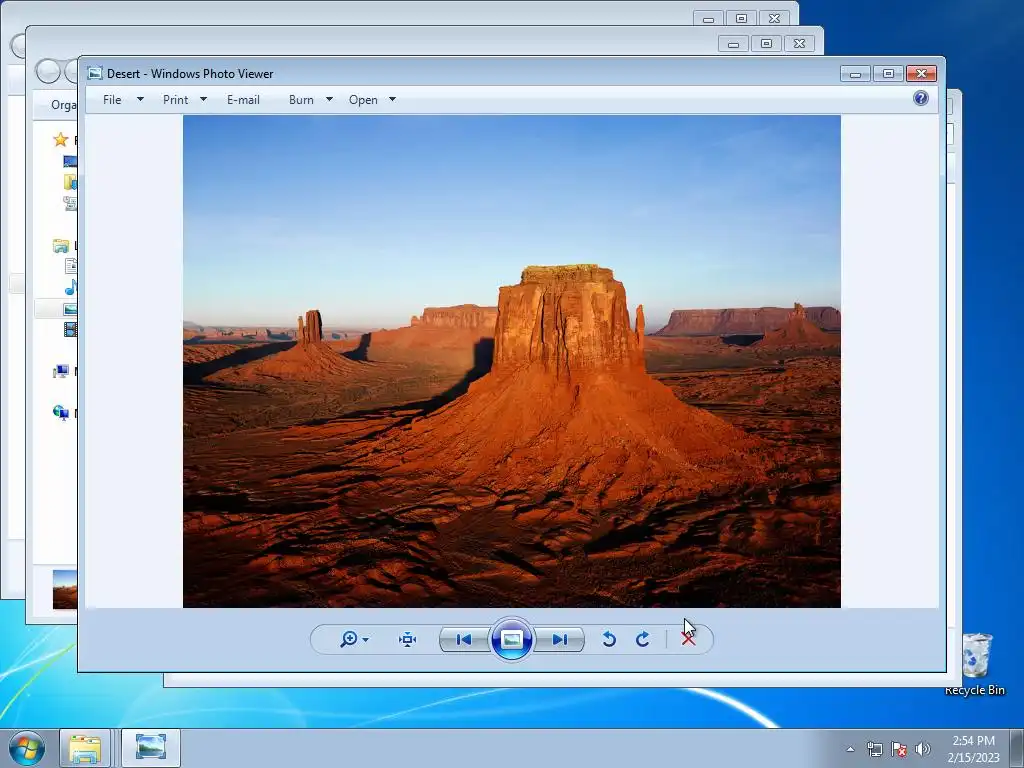The height and width of the screenshot is (768, 1024).
Task: Expand the Open dropdown arrow
Action: [x=392, y=99]
